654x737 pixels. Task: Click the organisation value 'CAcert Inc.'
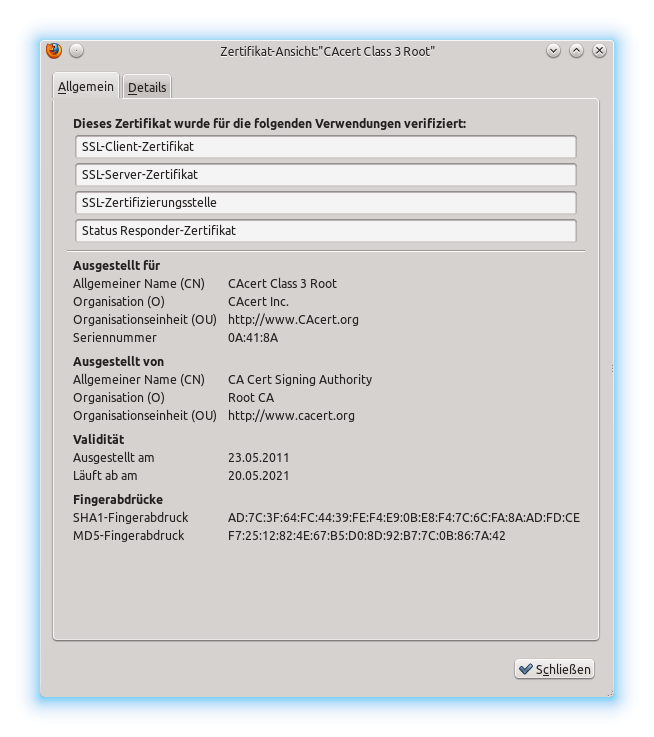pyautogui.click(x=258, y=302)
